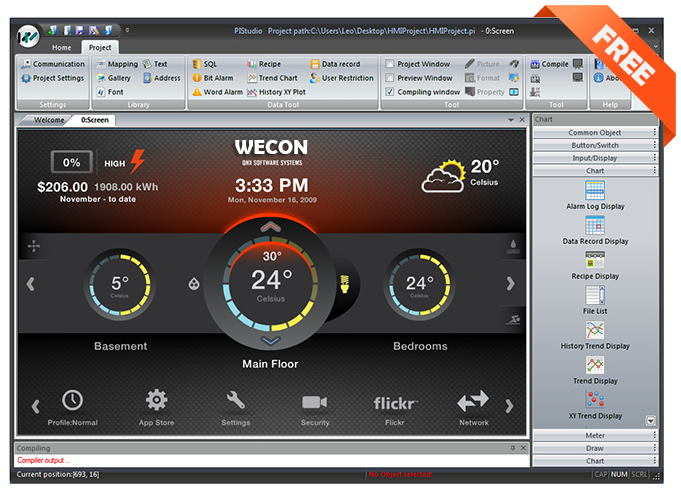Select the File List object
Screen dimensions: 681x493
point(595,300)
